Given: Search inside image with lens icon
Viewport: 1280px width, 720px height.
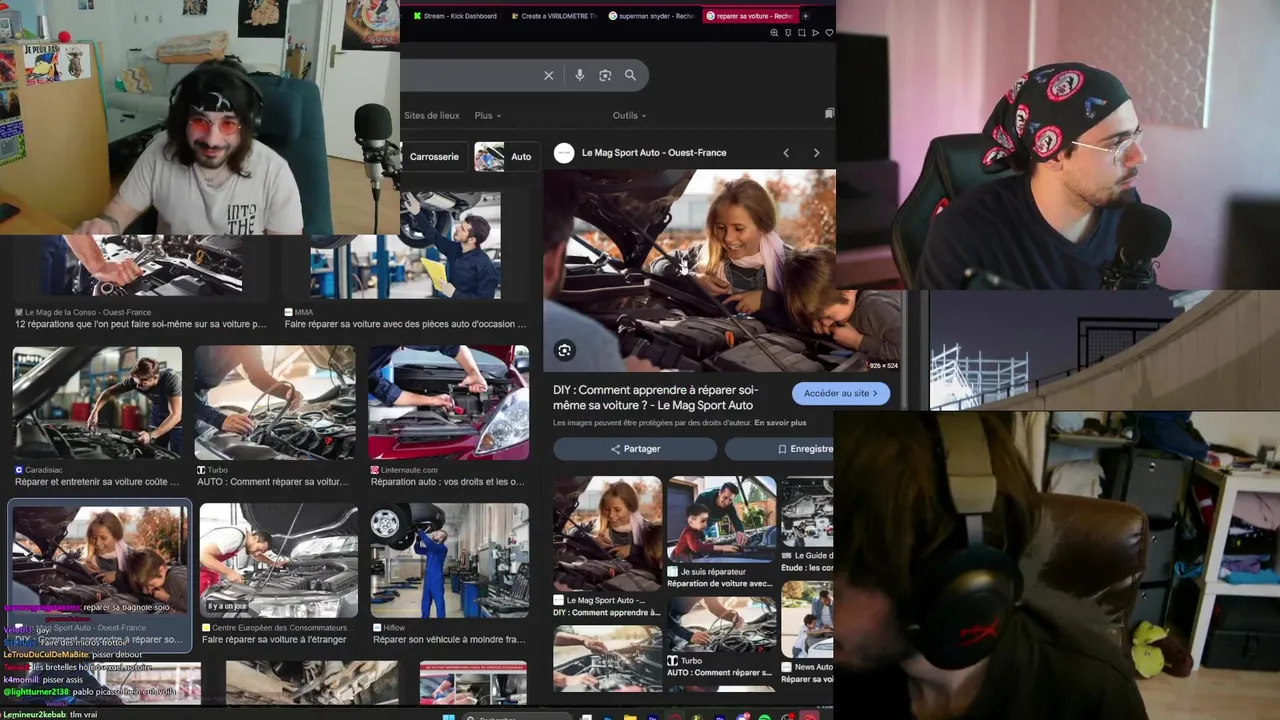Looking at the screenshot, I should pyautogui.click(x=564, y=350).
